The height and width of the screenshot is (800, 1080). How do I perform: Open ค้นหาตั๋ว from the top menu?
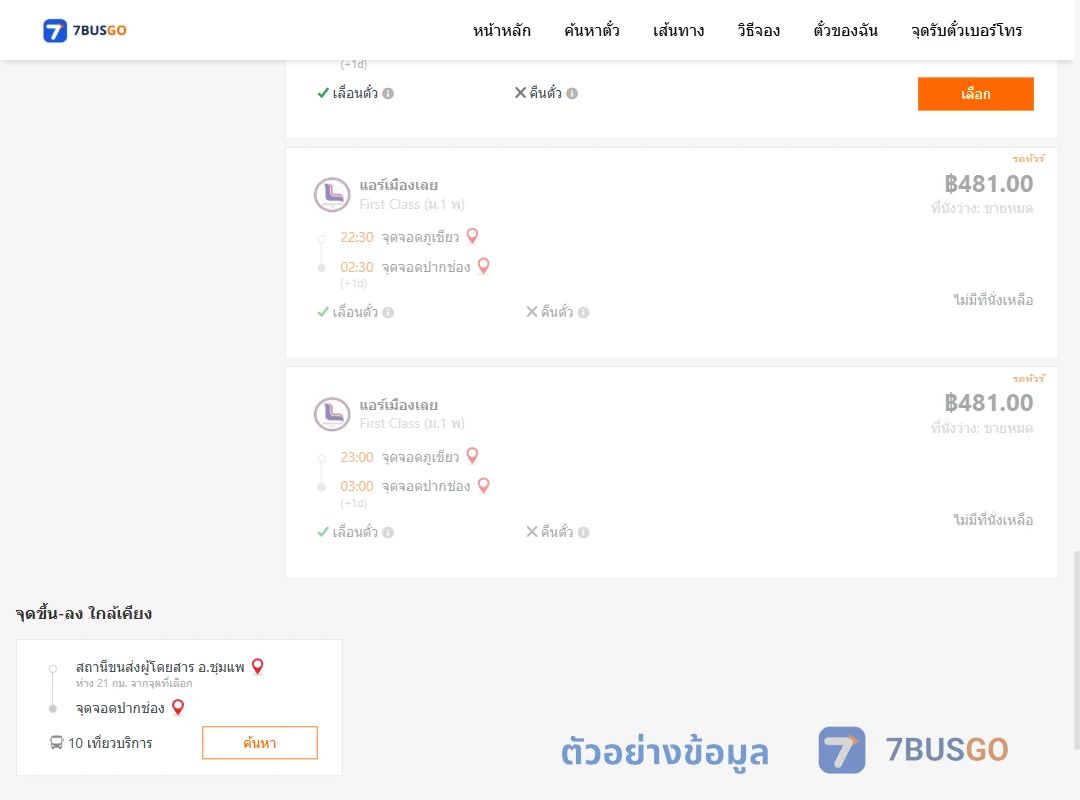point(592,31)
